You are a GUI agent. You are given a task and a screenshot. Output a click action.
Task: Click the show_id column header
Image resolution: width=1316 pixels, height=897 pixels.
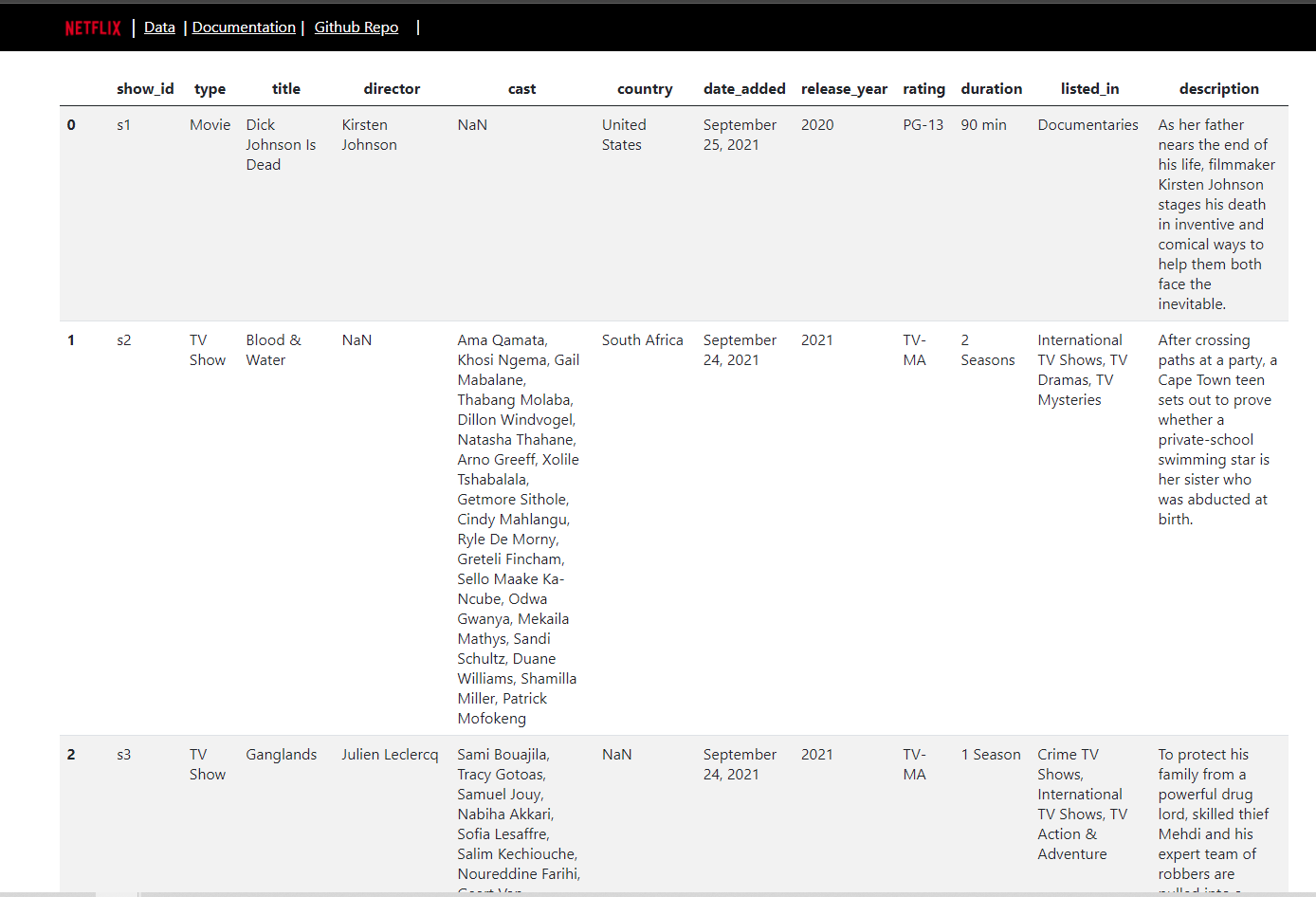click(x=145, y=88)
